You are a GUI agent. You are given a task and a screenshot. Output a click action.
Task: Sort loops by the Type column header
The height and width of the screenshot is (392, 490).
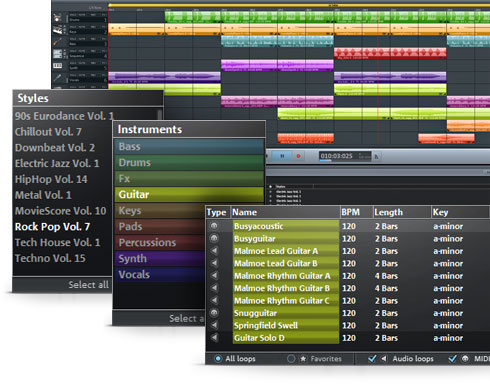218,212
